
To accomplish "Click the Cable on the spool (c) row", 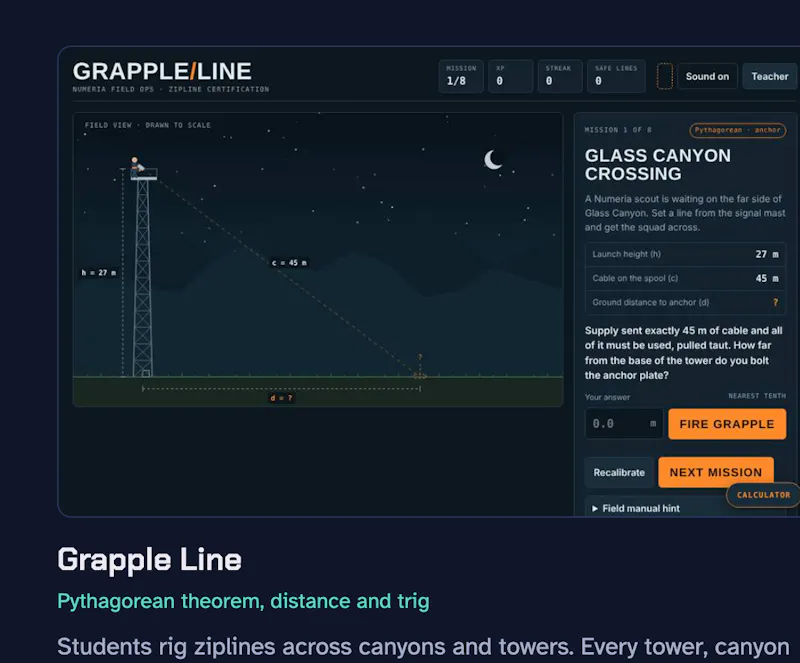I will 685,278.
